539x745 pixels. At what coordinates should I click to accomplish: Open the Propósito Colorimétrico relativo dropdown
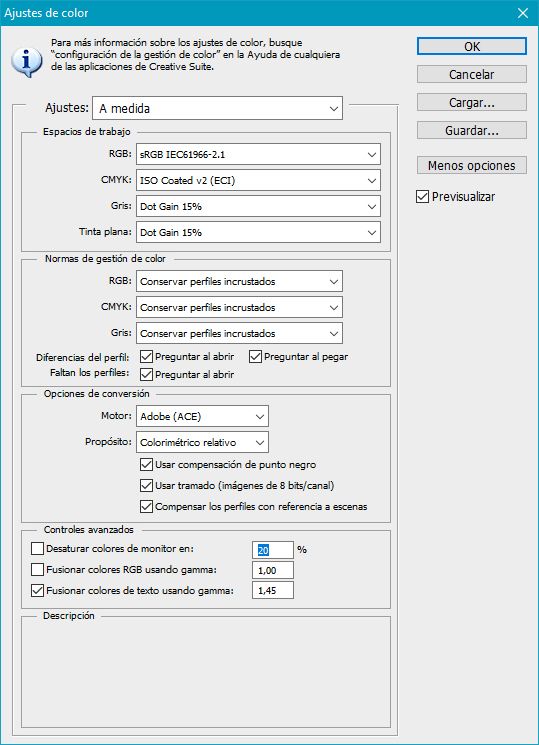(x=202, y=442)
